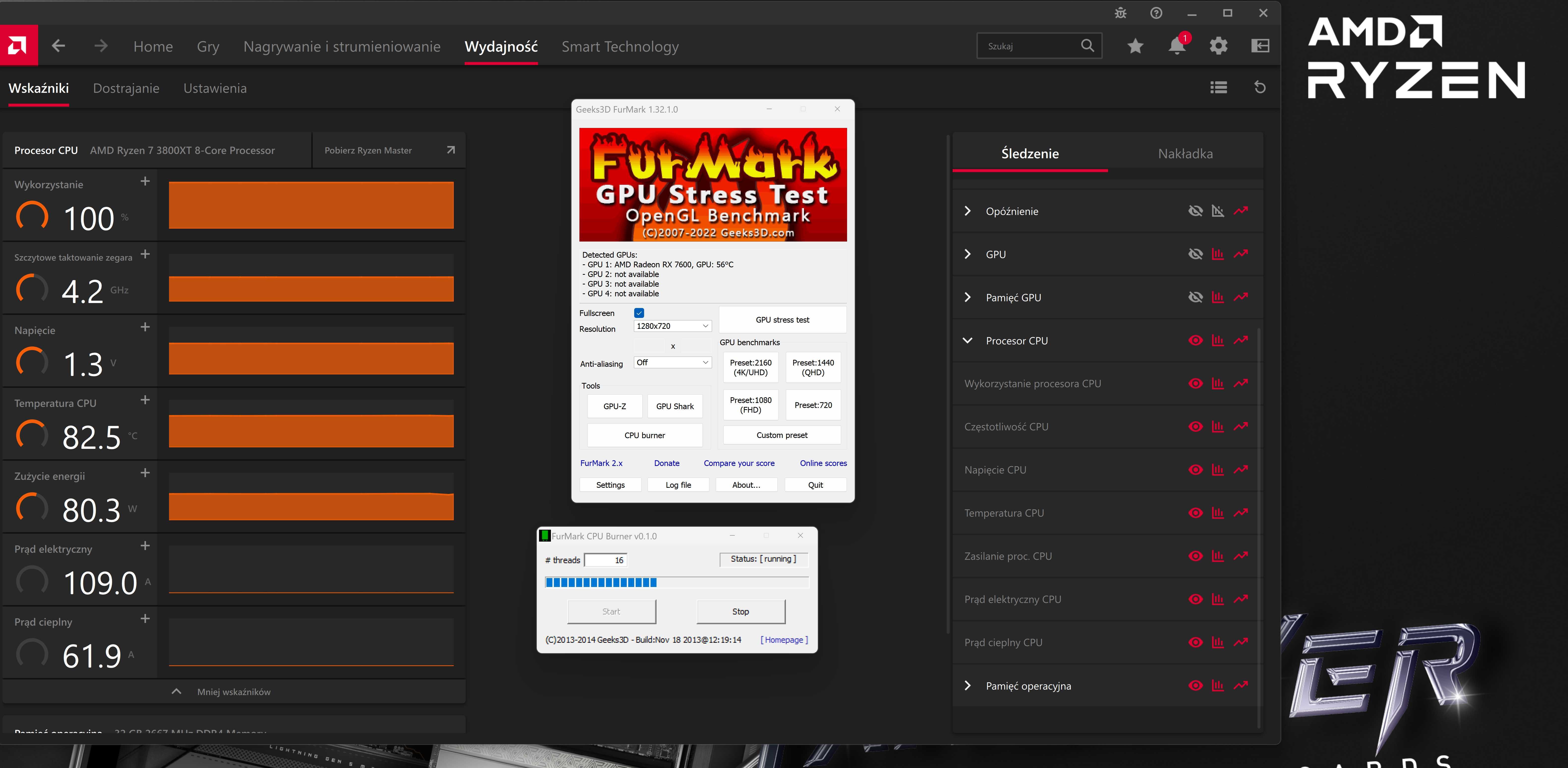Image resolution: width=1568 pixels, height=768 pixels.
Task: Switch to the Dostrajanie sub-tab
Action: pyautogui.click(x=126, y=88)
